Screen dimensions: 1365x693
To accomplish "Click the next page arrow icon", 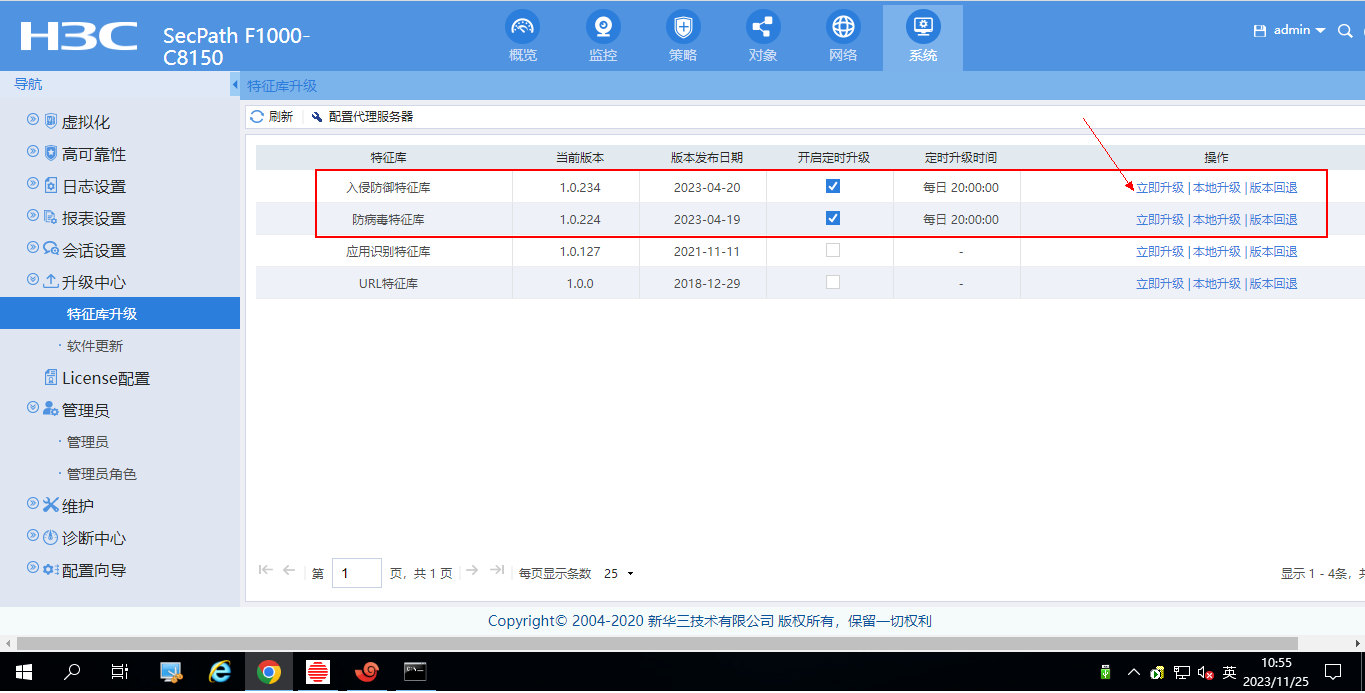I will click(472, 570).
